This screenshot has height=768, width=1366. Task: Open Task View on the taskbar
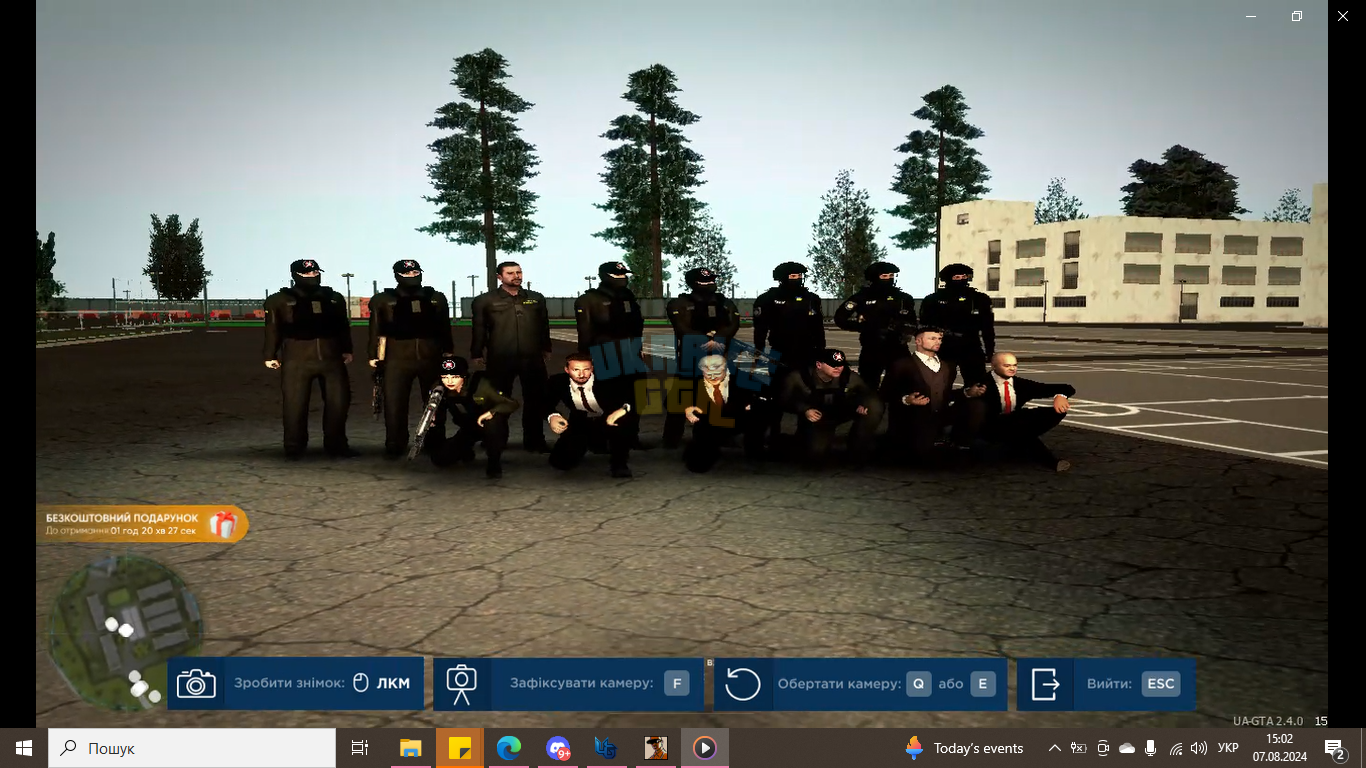[360, 748]
